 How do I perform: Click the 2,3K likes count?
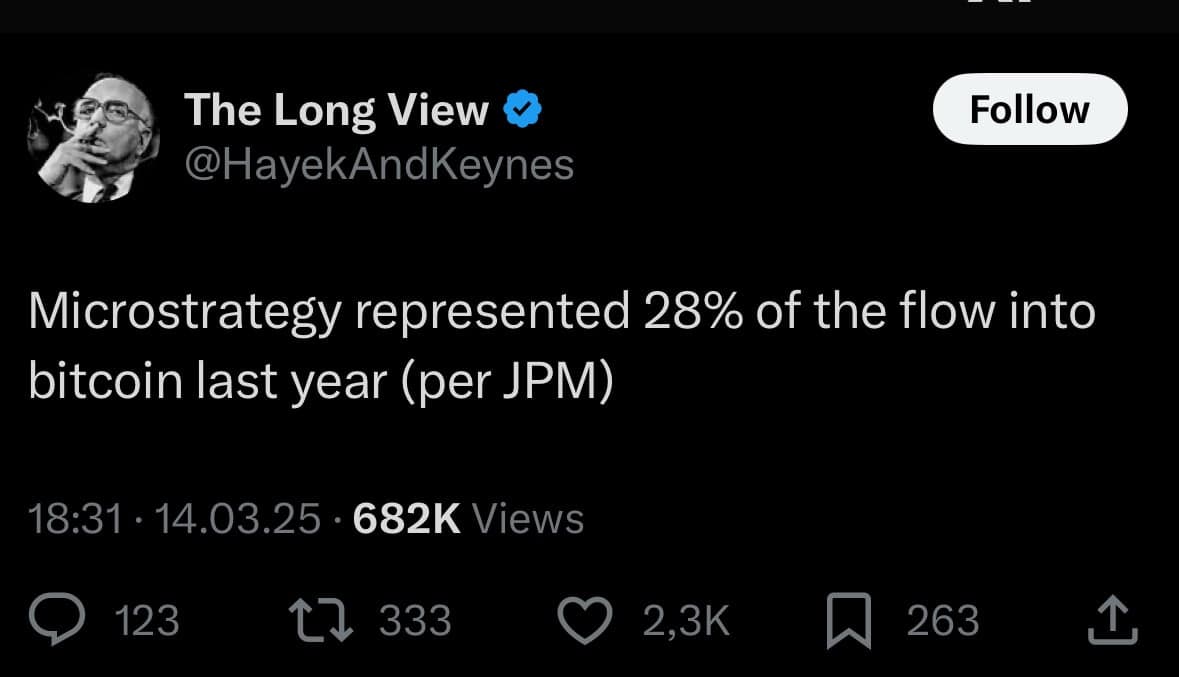tap(685, 621)
